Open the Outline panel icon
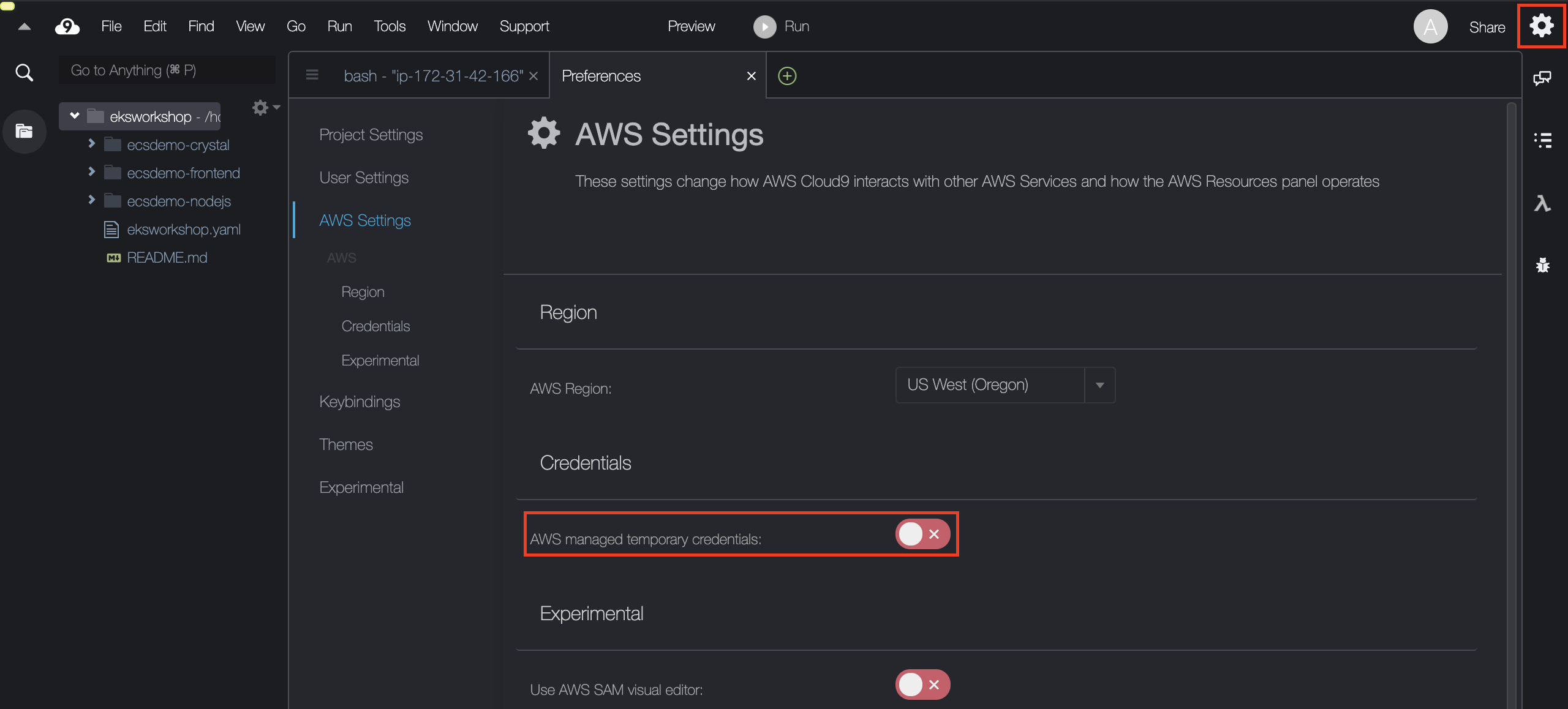 click(x=1542, y=140)
